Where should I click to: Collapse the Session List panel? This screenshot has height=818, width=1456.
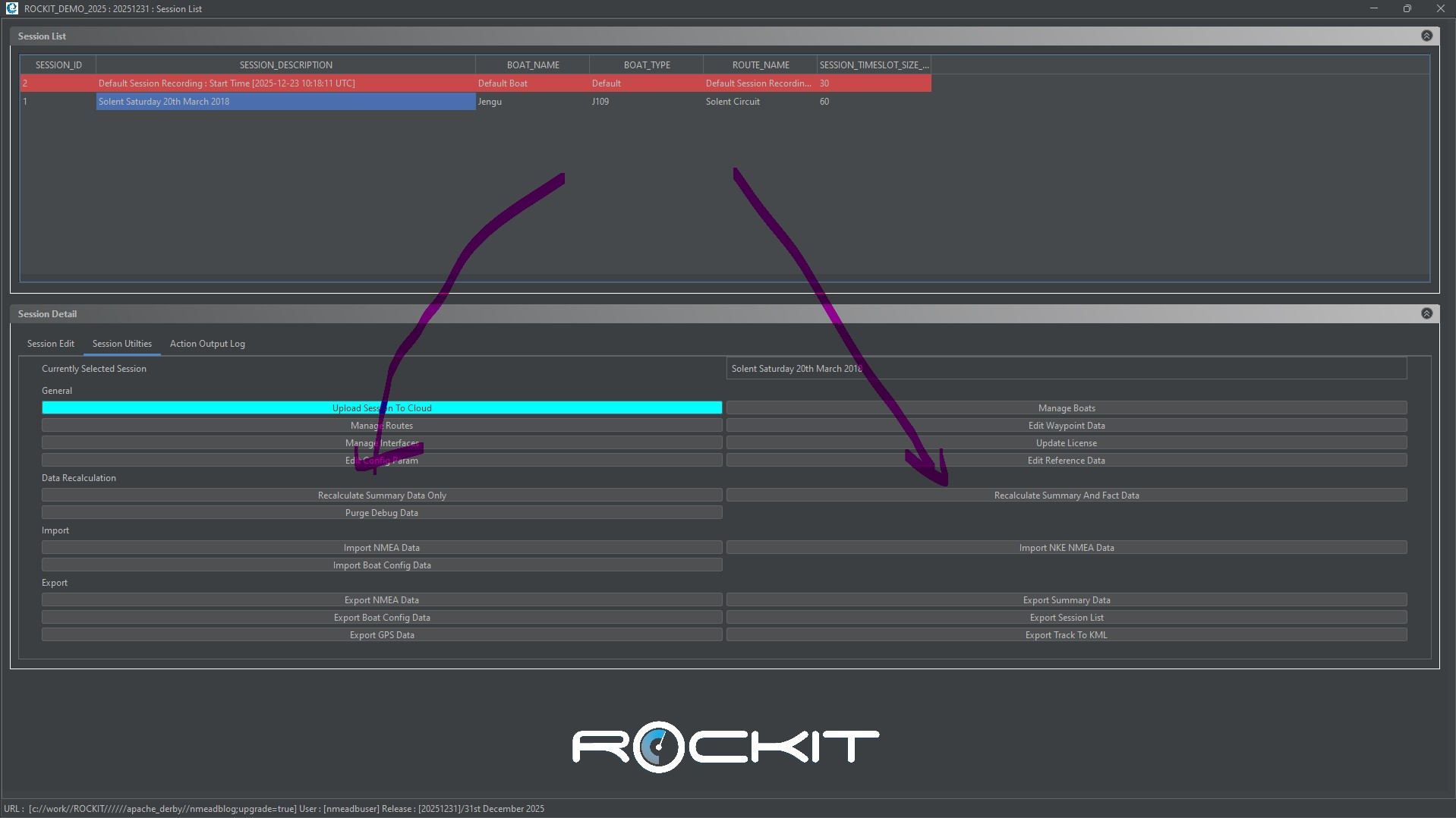[1426, 36]
